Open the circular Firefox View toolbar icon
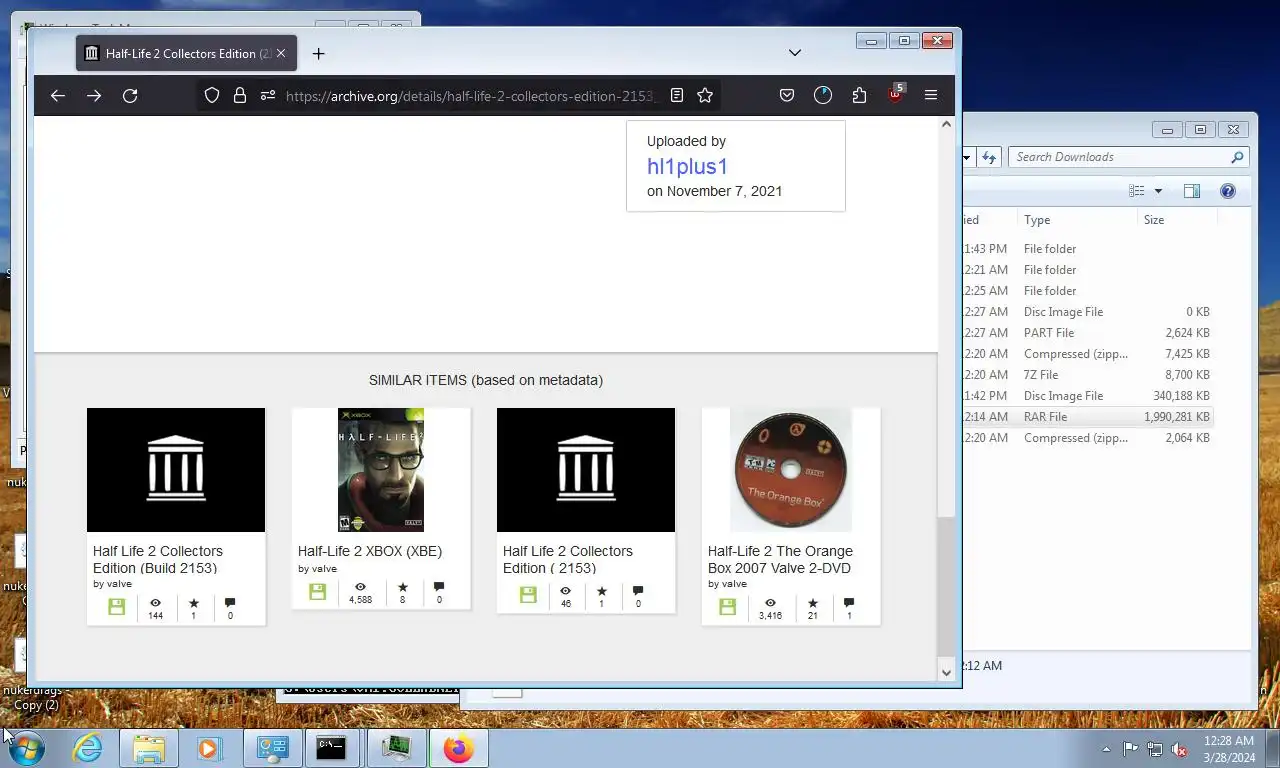 (823, 95)
